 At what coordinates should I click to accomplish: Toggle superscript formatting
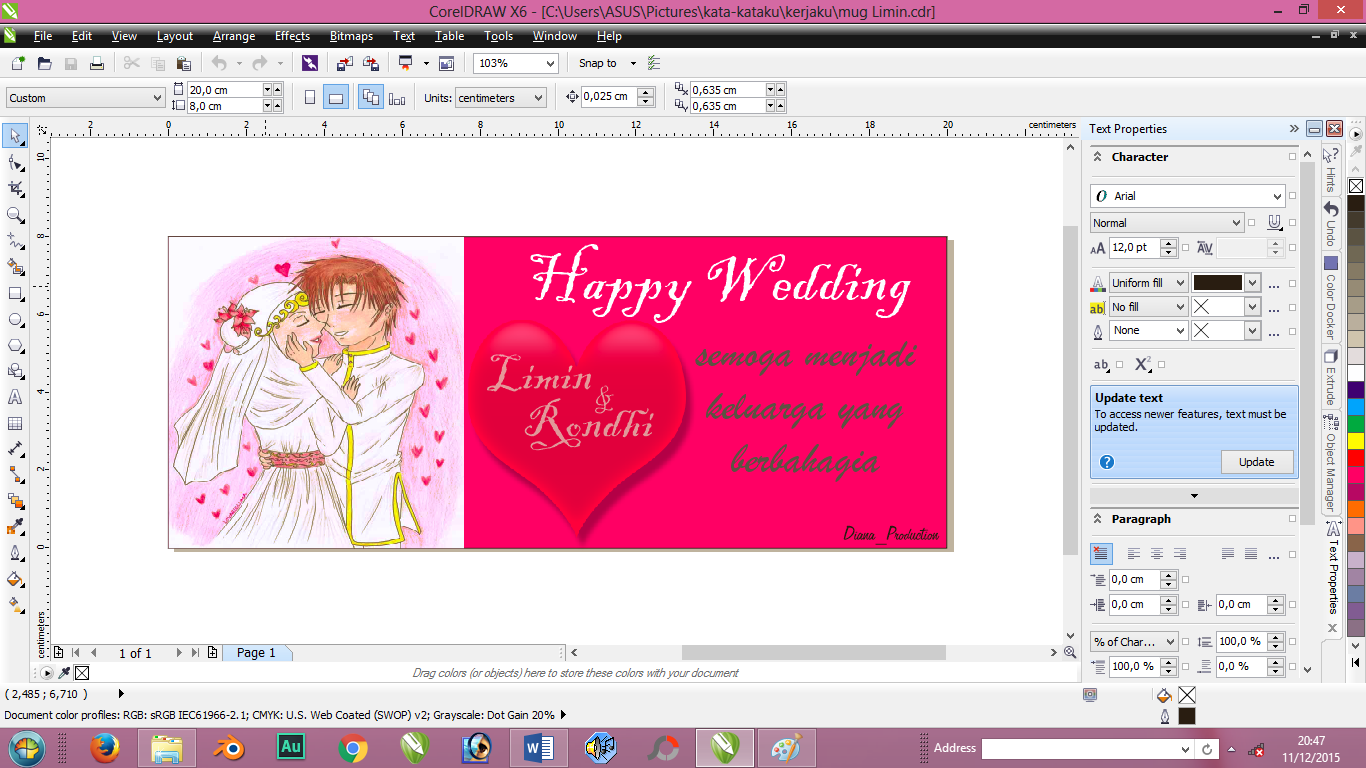pyautogui.click(x=1143, y=364)
